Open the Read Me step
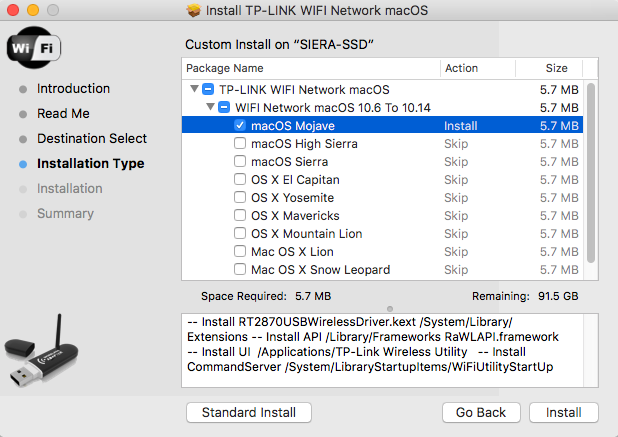This screenshot has height=437, width=618. tap(63, 113)
